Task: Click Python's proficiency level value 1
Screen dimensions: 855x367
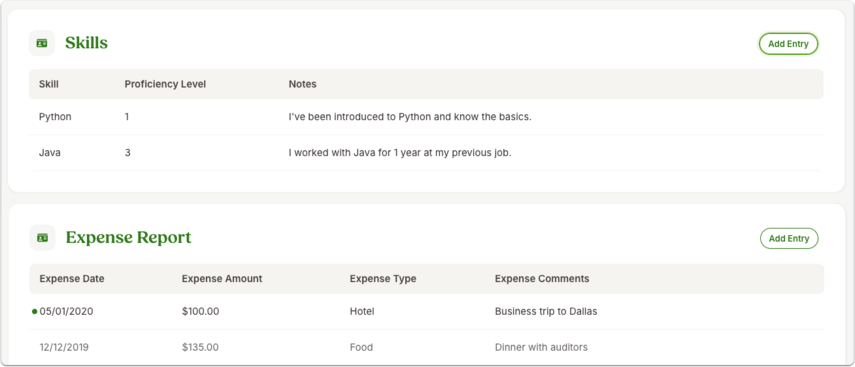Action: pyautogui.click(x=127, y=117)
